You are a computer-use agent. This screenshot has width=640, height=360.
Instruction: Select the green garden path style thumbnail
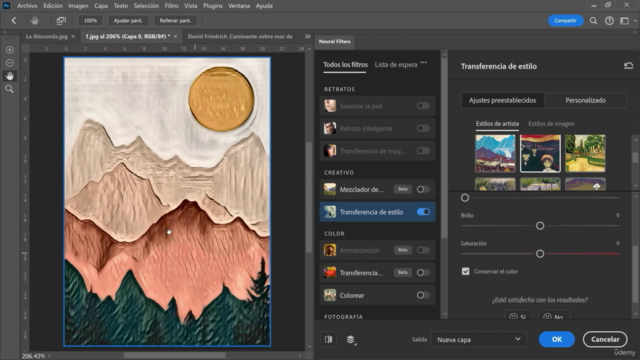click(x=585, y=153)
